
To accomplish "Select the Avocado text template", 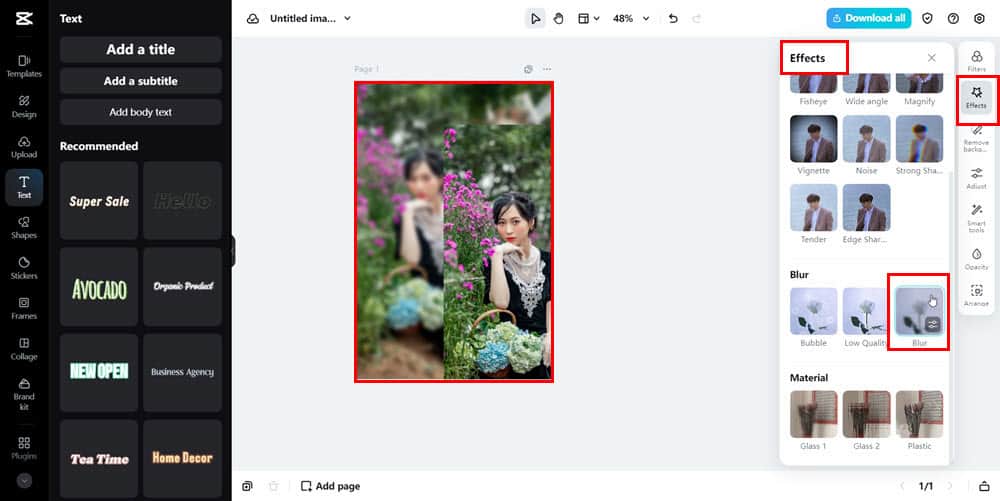I will coord(99,287).
